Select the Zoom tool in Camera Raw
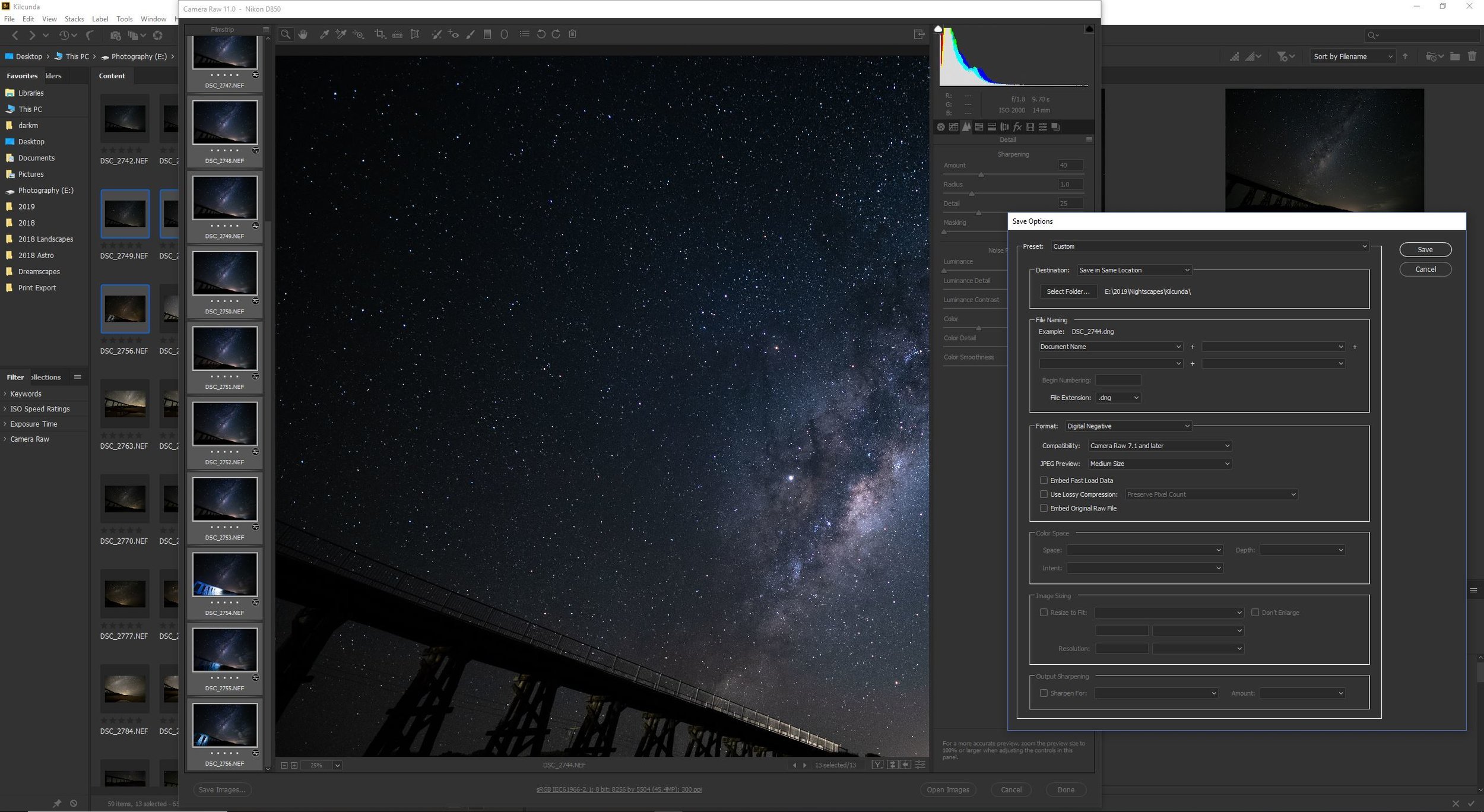Image resolution: width=1484 pixels, height=812 pixels. coord(286,34)
